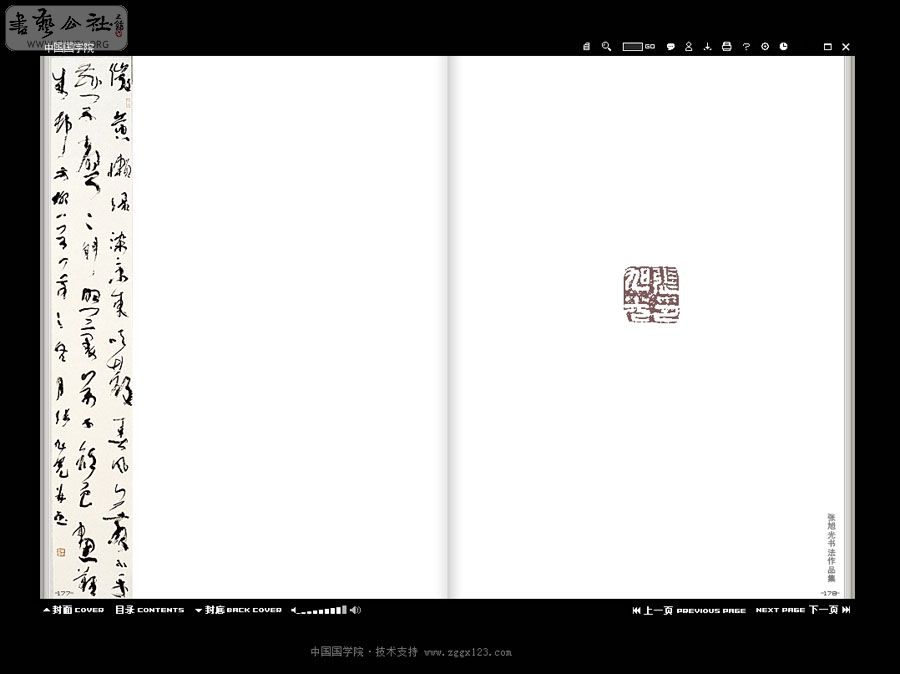Open the speech bubble comments icon
900x674 pixels.
670,47
